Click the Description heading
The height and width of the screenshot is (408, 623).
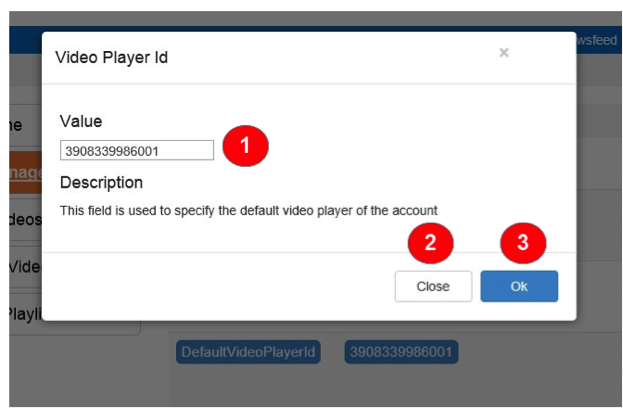tap(101, 183)
